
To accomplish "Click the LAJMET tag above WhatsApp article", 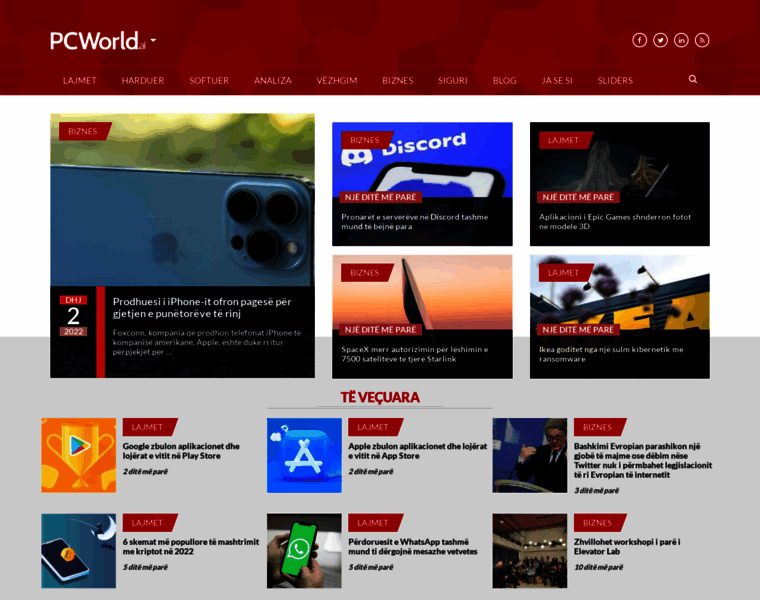I will (x=375, y=523).
